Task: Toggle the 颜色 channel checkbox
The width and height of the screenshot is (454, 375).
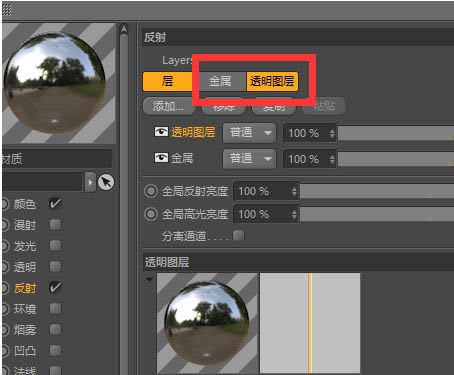Action: (55, 203)
